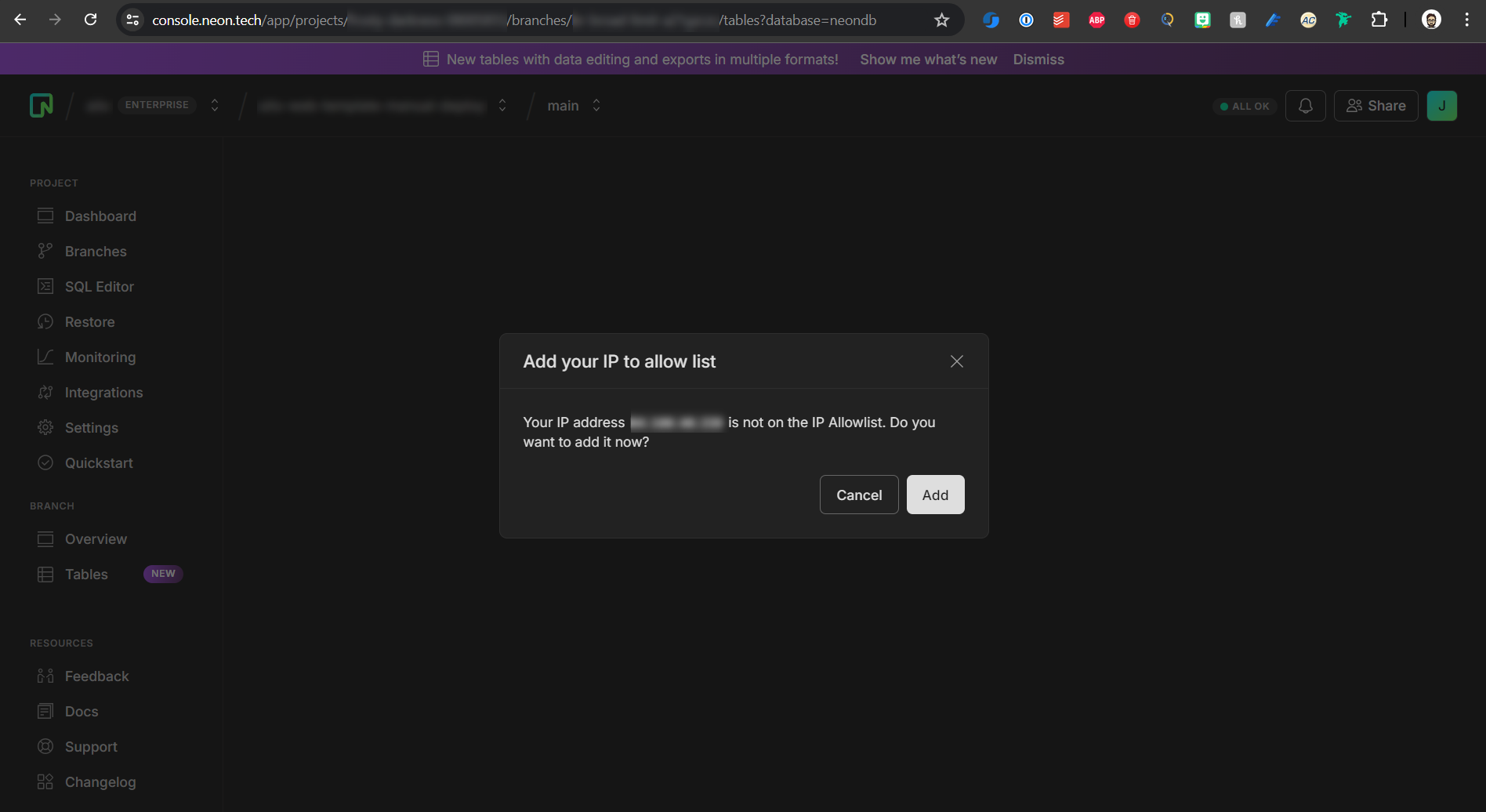Viewport: 1486px width, 812px height.
Task: Open Branches in the sidebar
Action: pyautogui.click(x=96, y=251)
